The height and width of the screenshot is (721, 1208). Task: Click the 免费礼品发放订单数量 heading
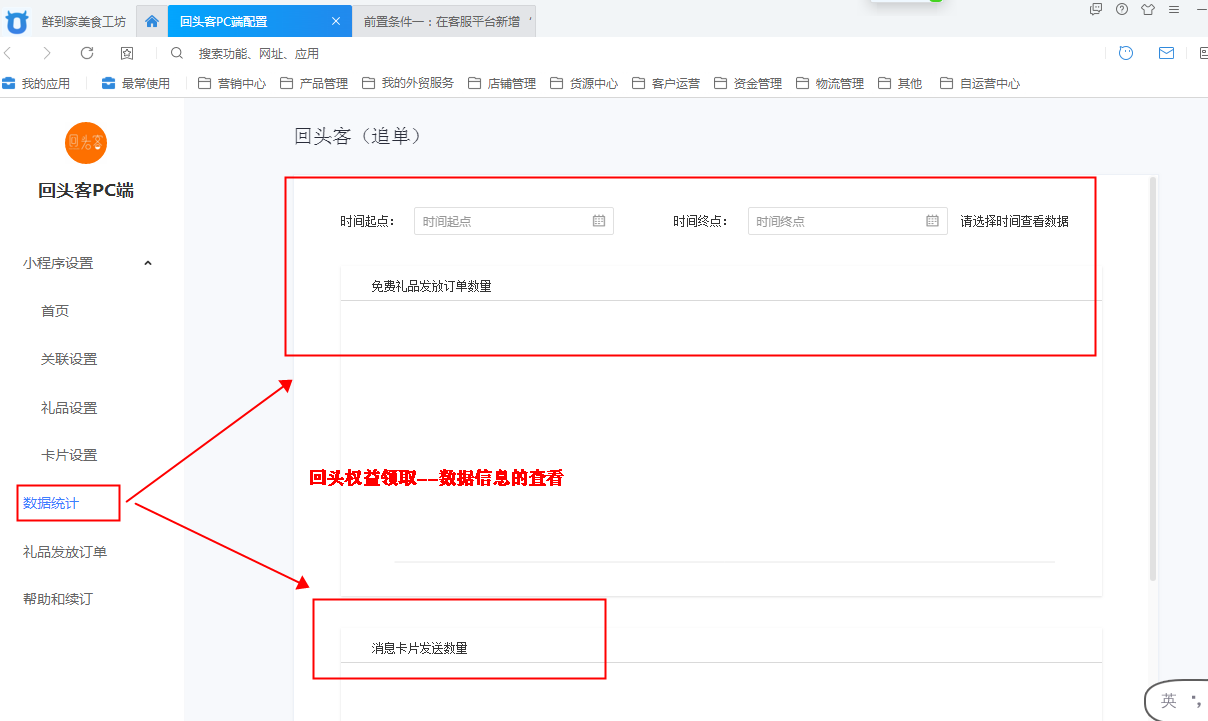click(431, 286)
